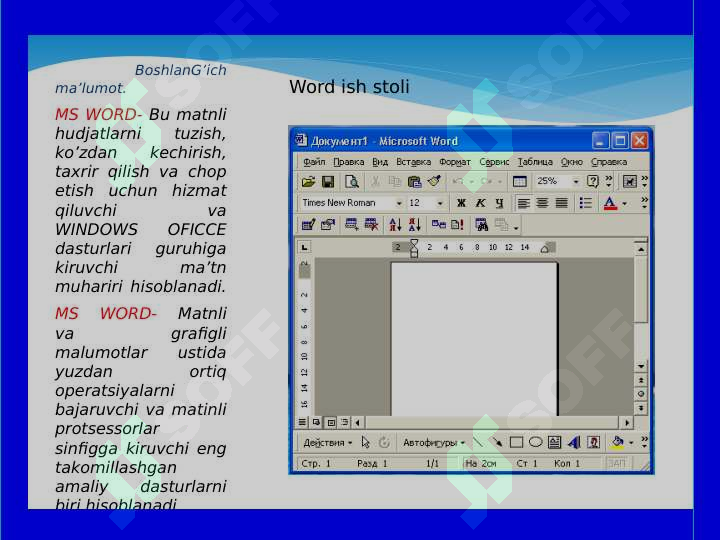Screen dimensions: 720x540
Task: Switch to Print Layout view button
Action: [331, 422]
